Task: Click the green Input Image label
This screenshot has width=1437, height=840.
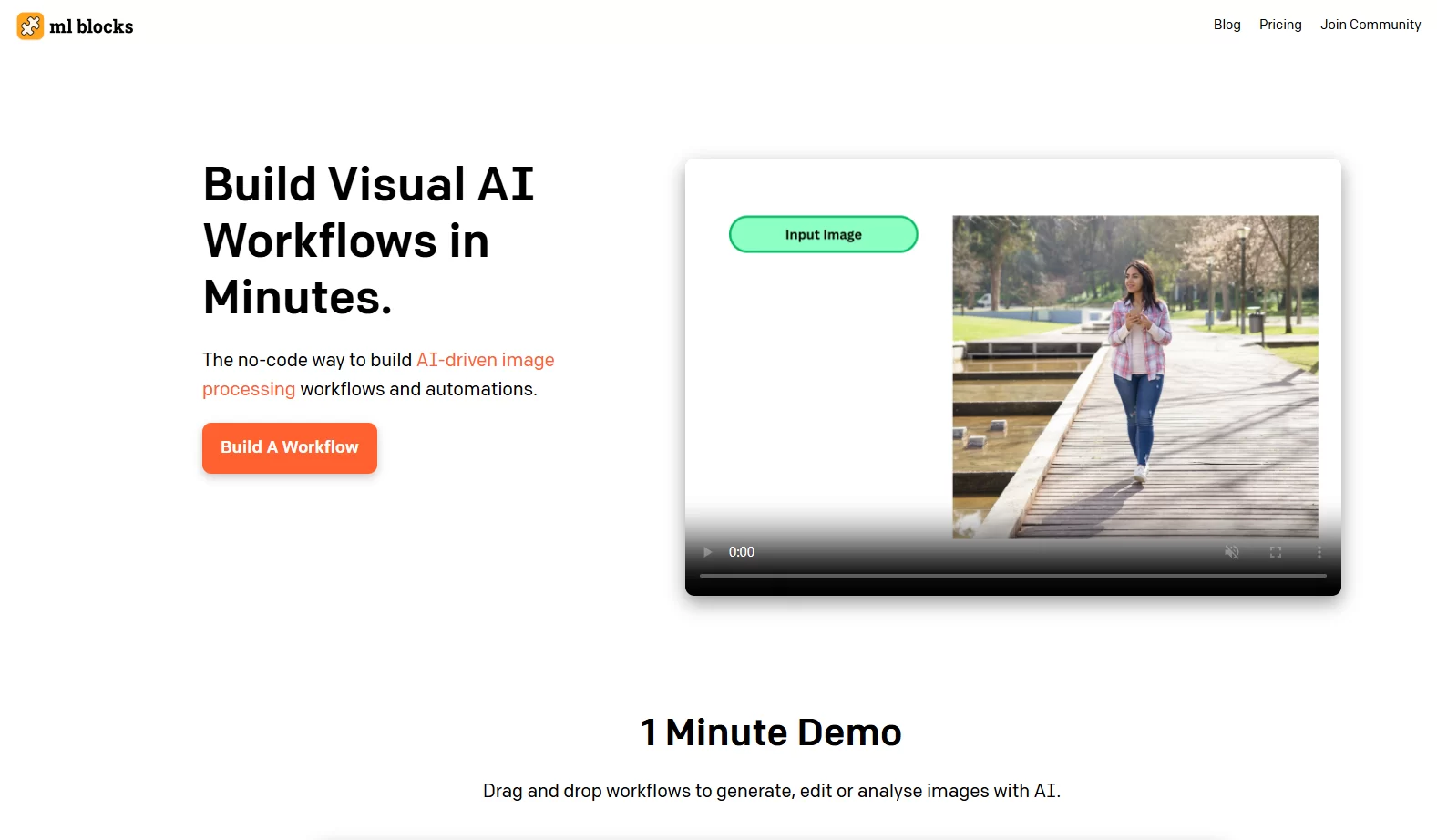Action: [823, 234]
